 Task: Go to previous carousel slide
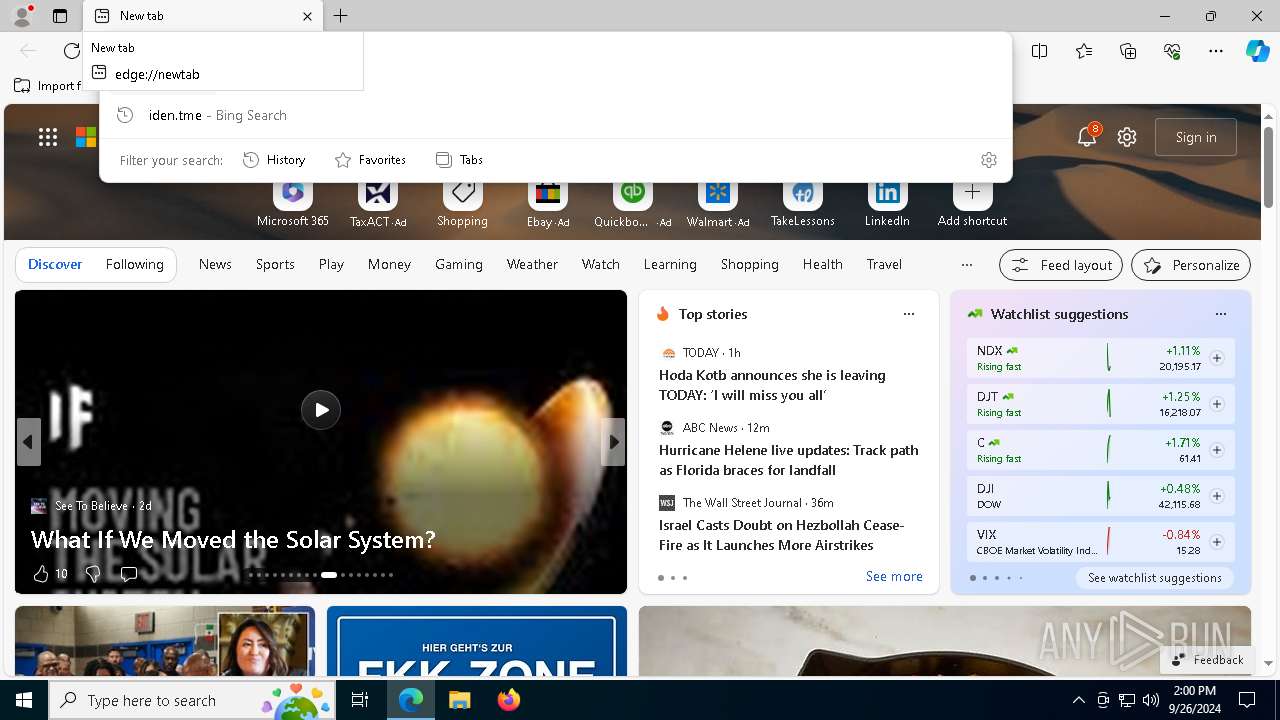click(28, 442)
